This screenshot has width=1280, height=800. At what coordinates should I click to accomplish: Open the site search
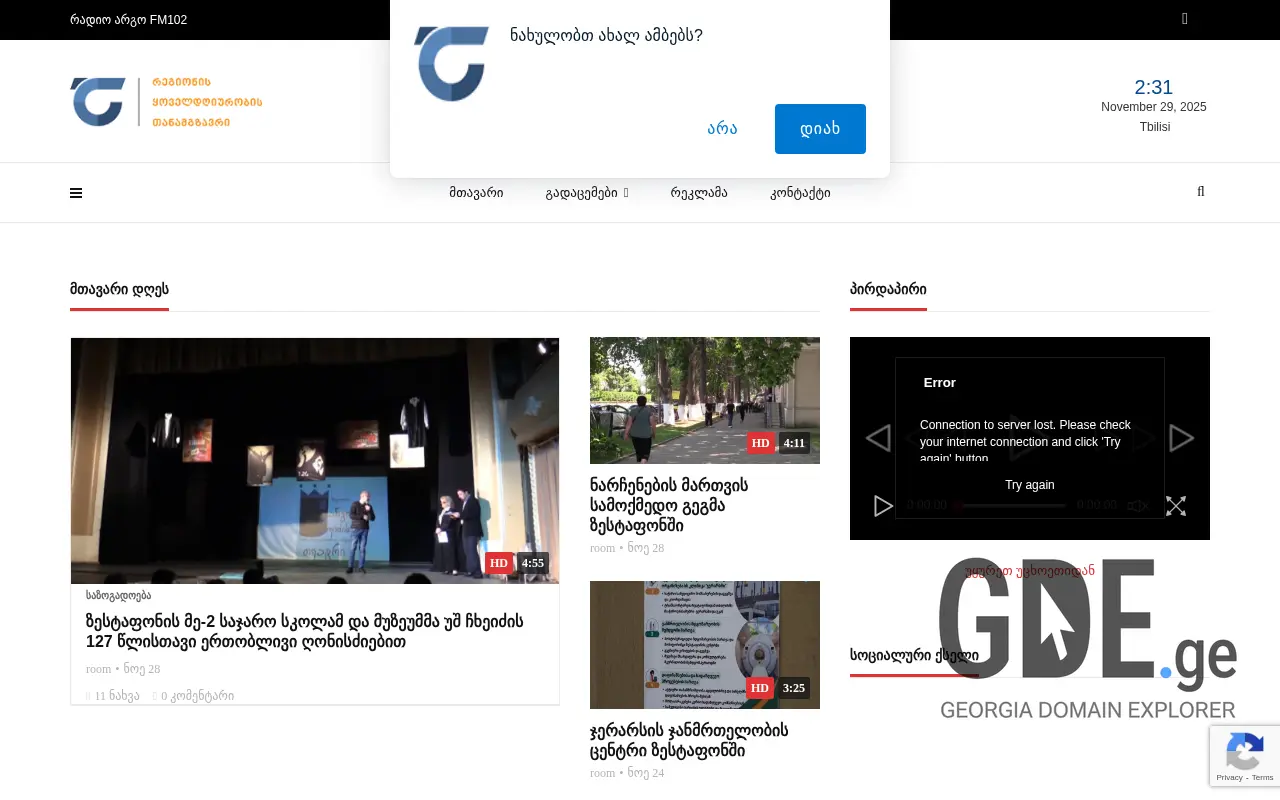click(x=1200, y=191)
